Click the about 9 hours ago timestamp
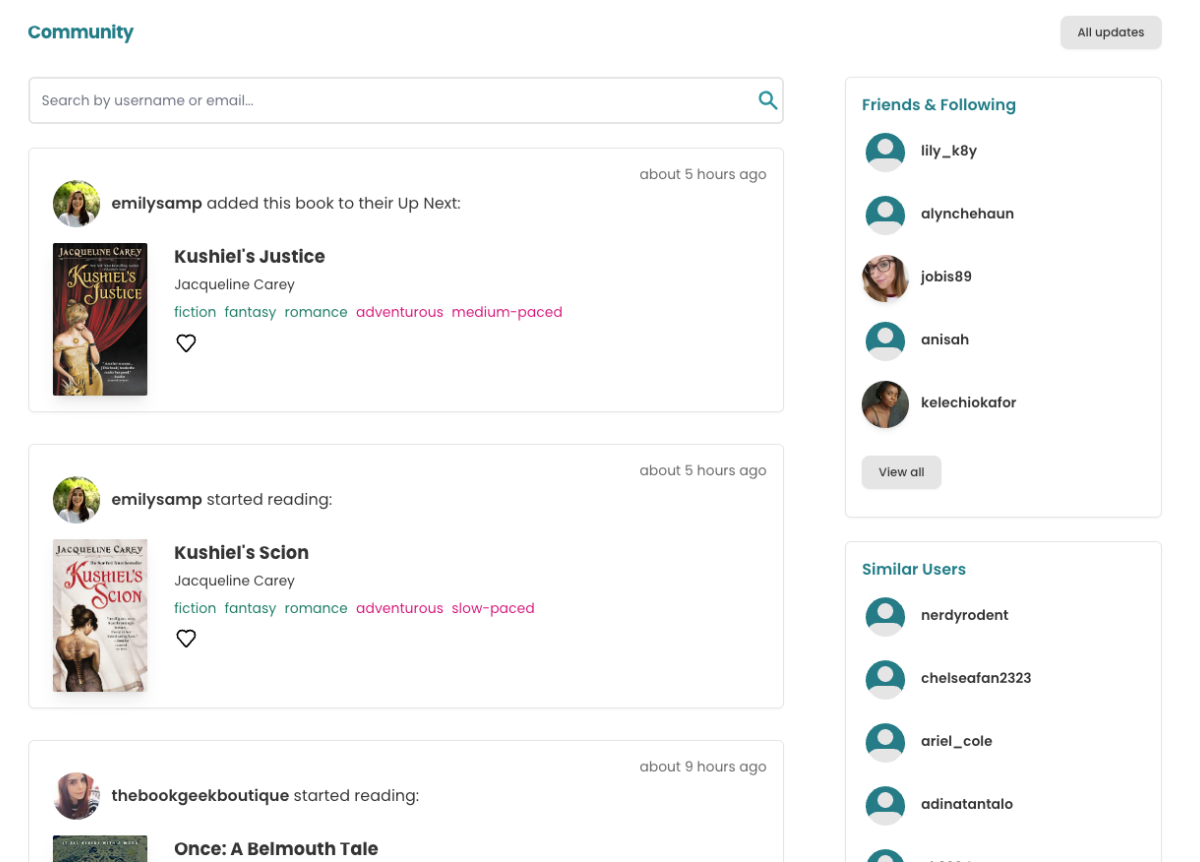 tap(703, 767)
